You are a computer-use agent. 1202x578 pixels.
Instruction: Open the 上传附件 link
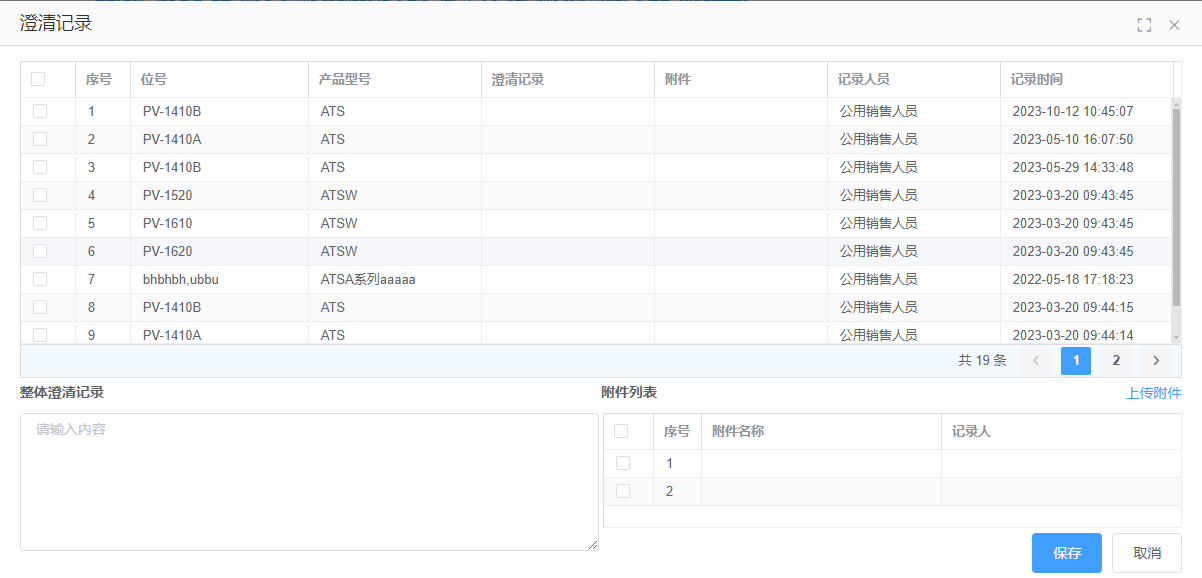[x=1153, y=393]
